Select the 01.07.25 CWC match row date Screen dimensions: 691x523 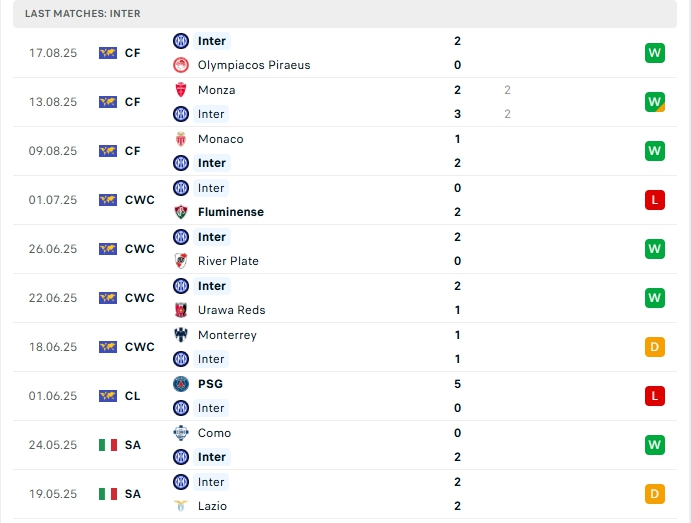click(x=53, y=200)
